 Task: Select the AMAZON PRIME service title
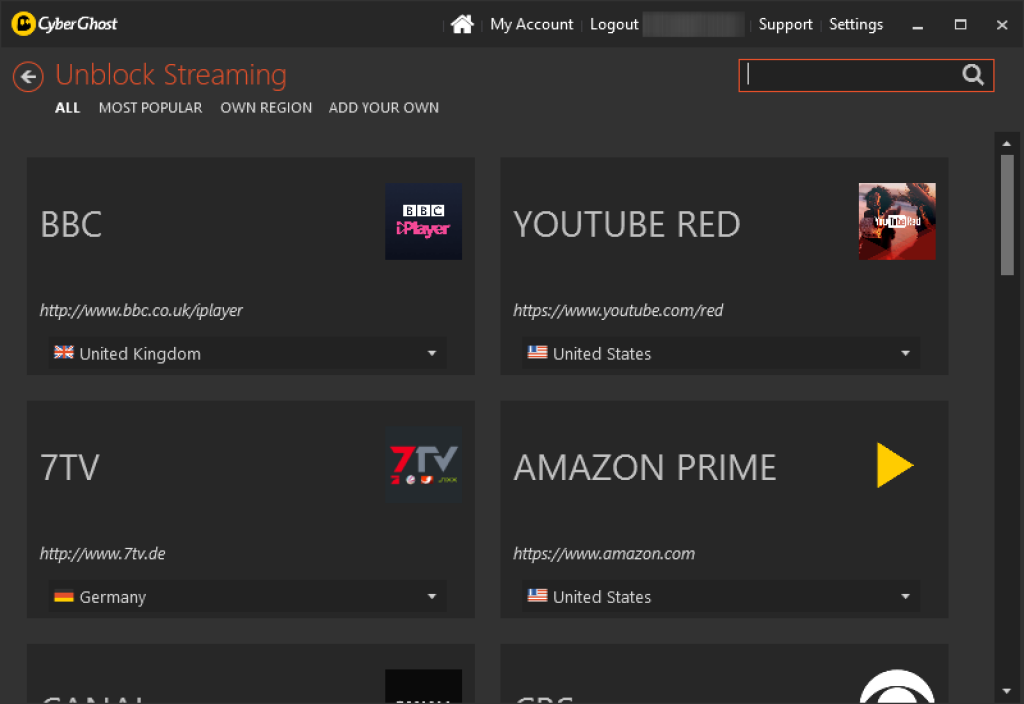click(645, 468)
